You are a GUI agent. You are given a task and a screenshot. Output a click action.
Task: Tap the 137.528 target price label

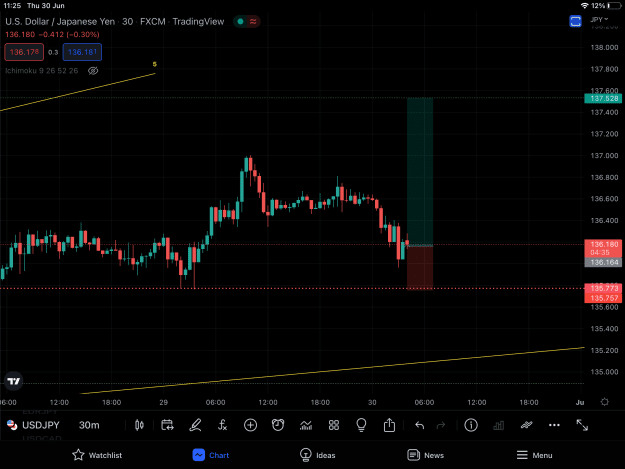(x=603, y=98)
